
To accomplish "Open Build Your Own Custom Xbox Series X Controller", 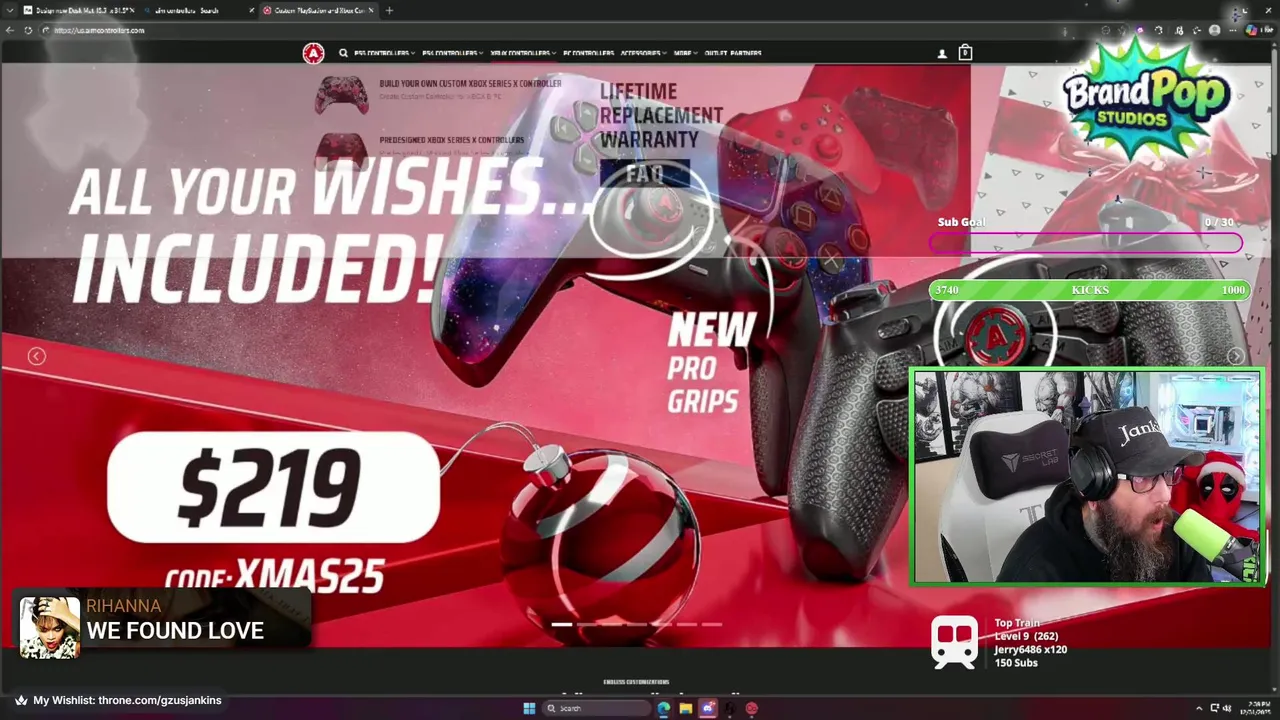I will pos(470,84).
